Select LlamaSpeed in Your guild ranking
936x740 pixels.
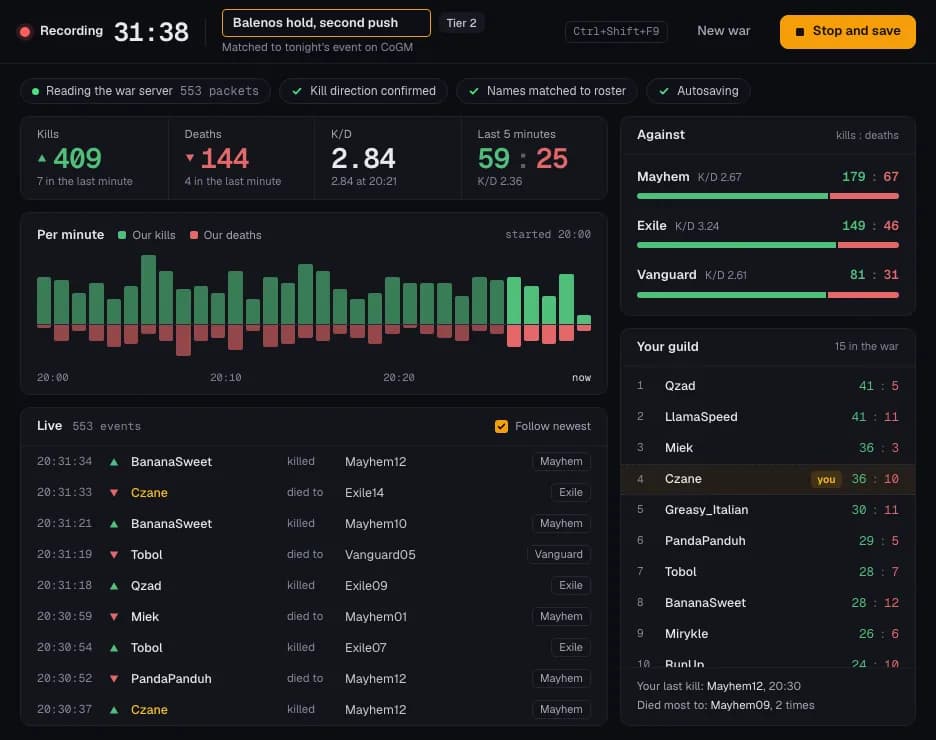(x=768, y=417)
